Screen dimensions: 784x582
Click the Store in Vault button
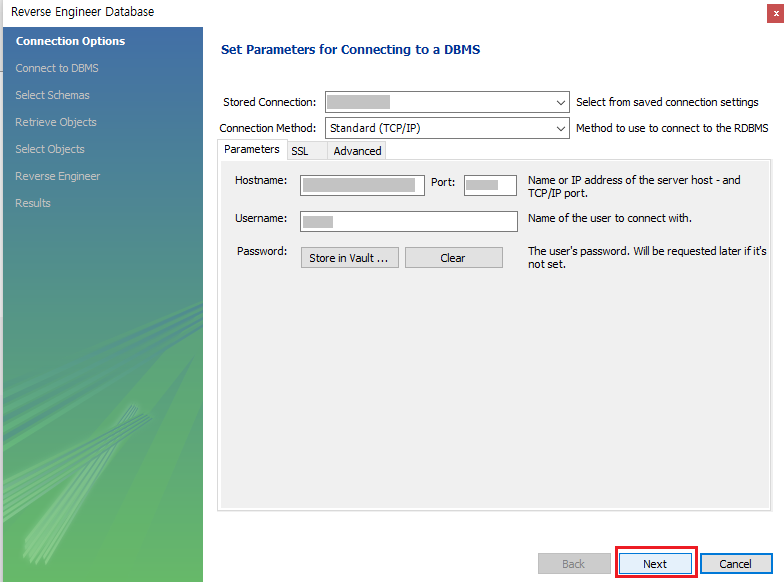(350, 258)
